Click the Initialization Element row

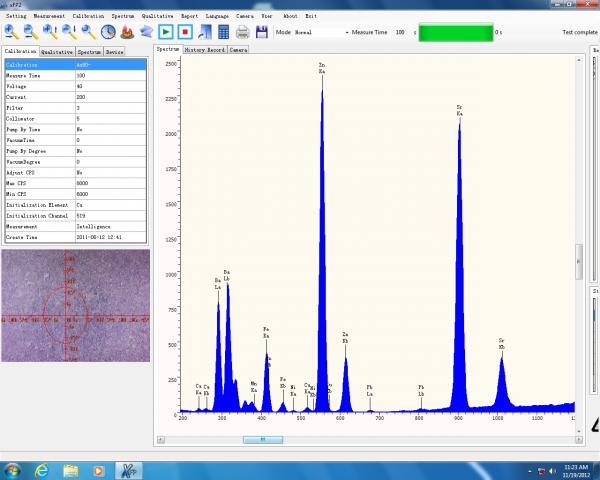[75, 205]
